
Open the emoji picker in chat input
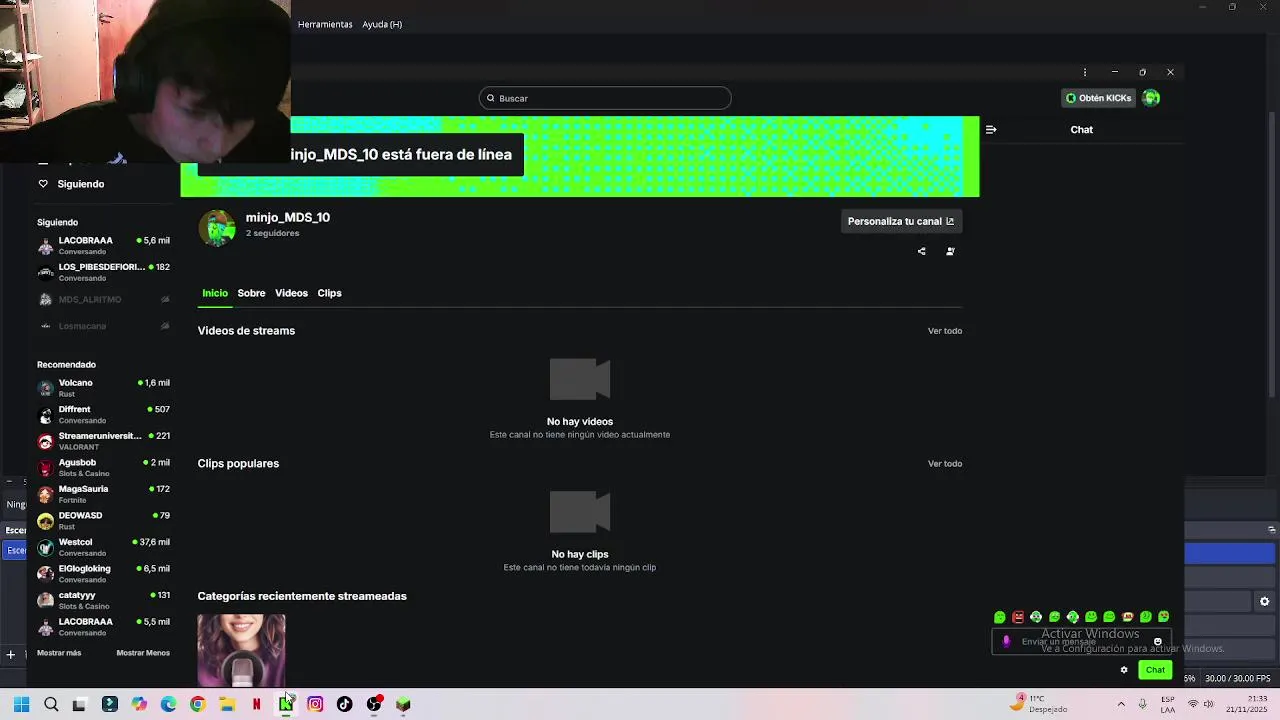point(1158,642)
